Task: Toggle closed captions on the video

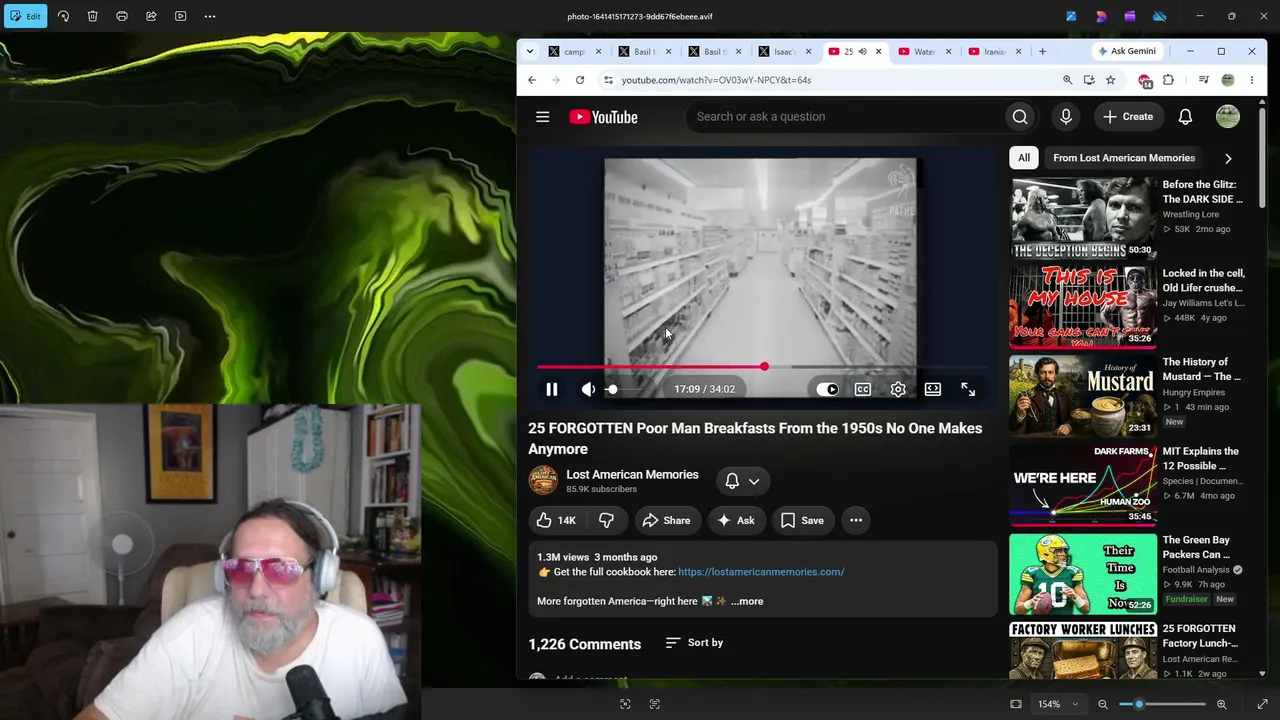Action: pyautogui.click(x=863, y=389)
